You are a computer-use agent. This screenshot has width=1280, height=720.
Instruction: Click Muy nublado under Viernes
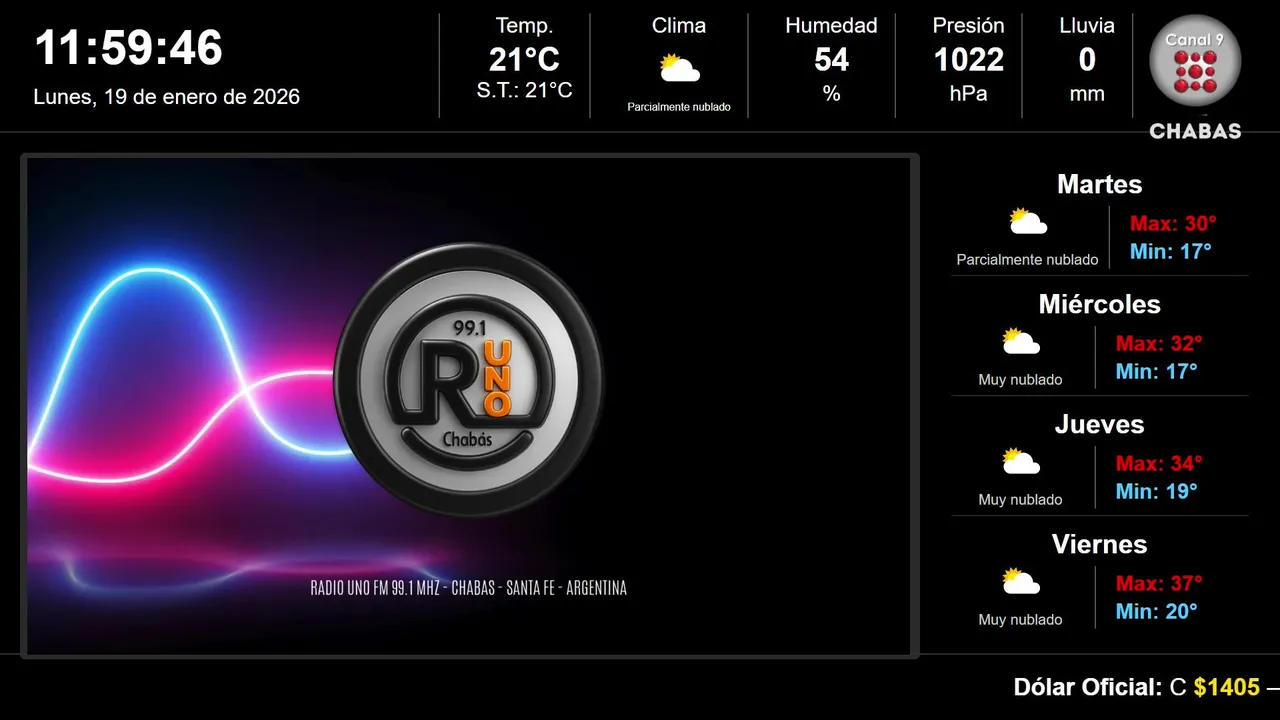1020,620
